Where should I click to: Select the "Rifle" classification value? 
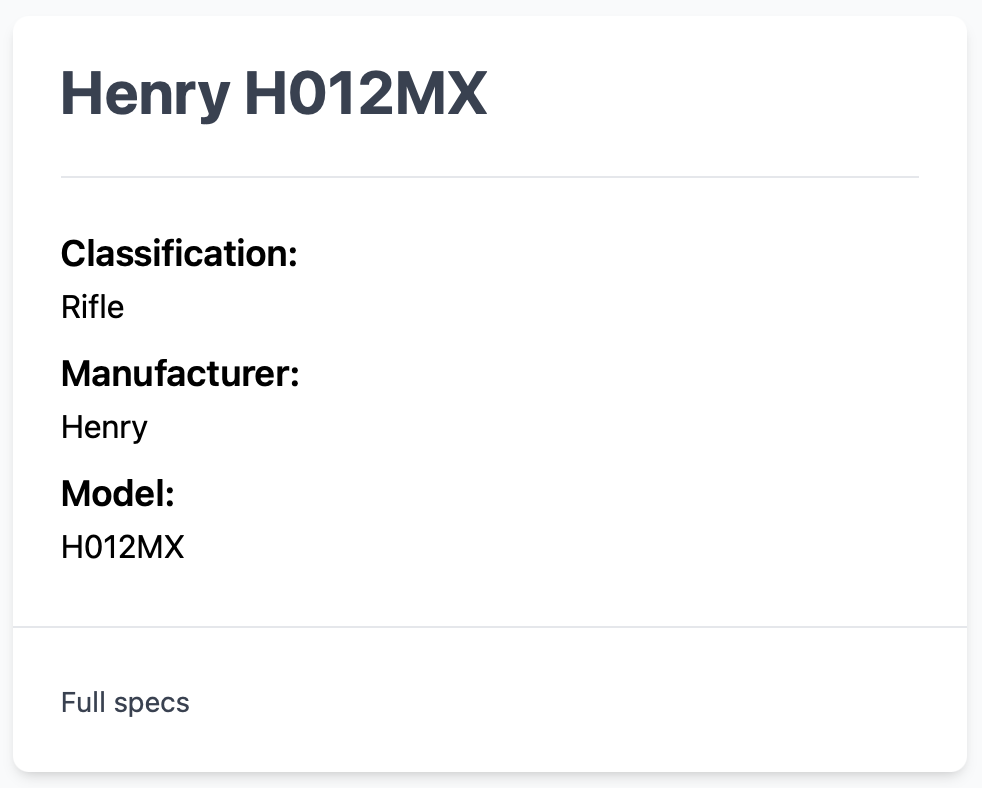pyautogui.click(x=92, y=307)
